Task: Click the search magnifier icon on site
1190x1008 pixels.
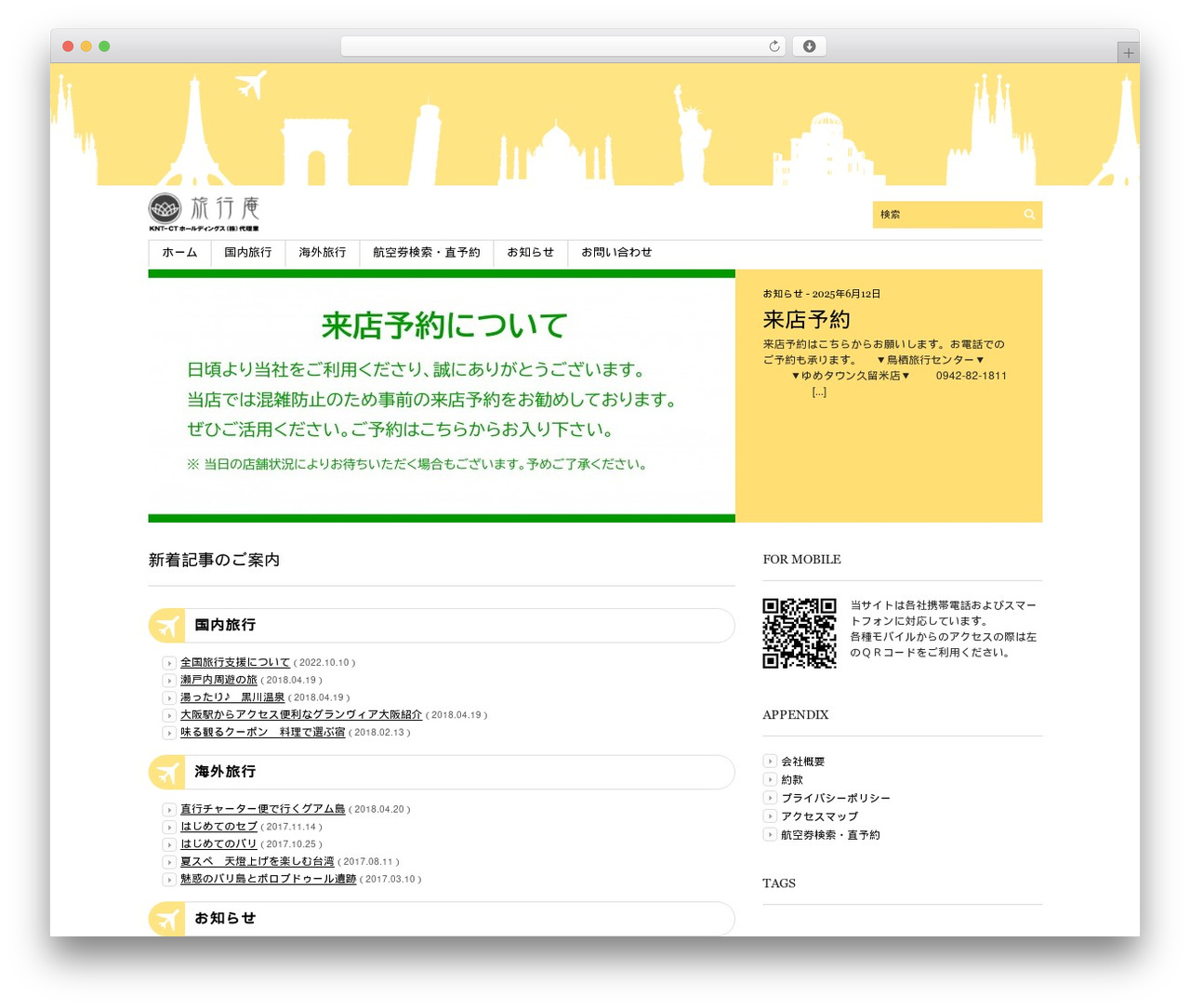Action: (x=1029, y=215)
